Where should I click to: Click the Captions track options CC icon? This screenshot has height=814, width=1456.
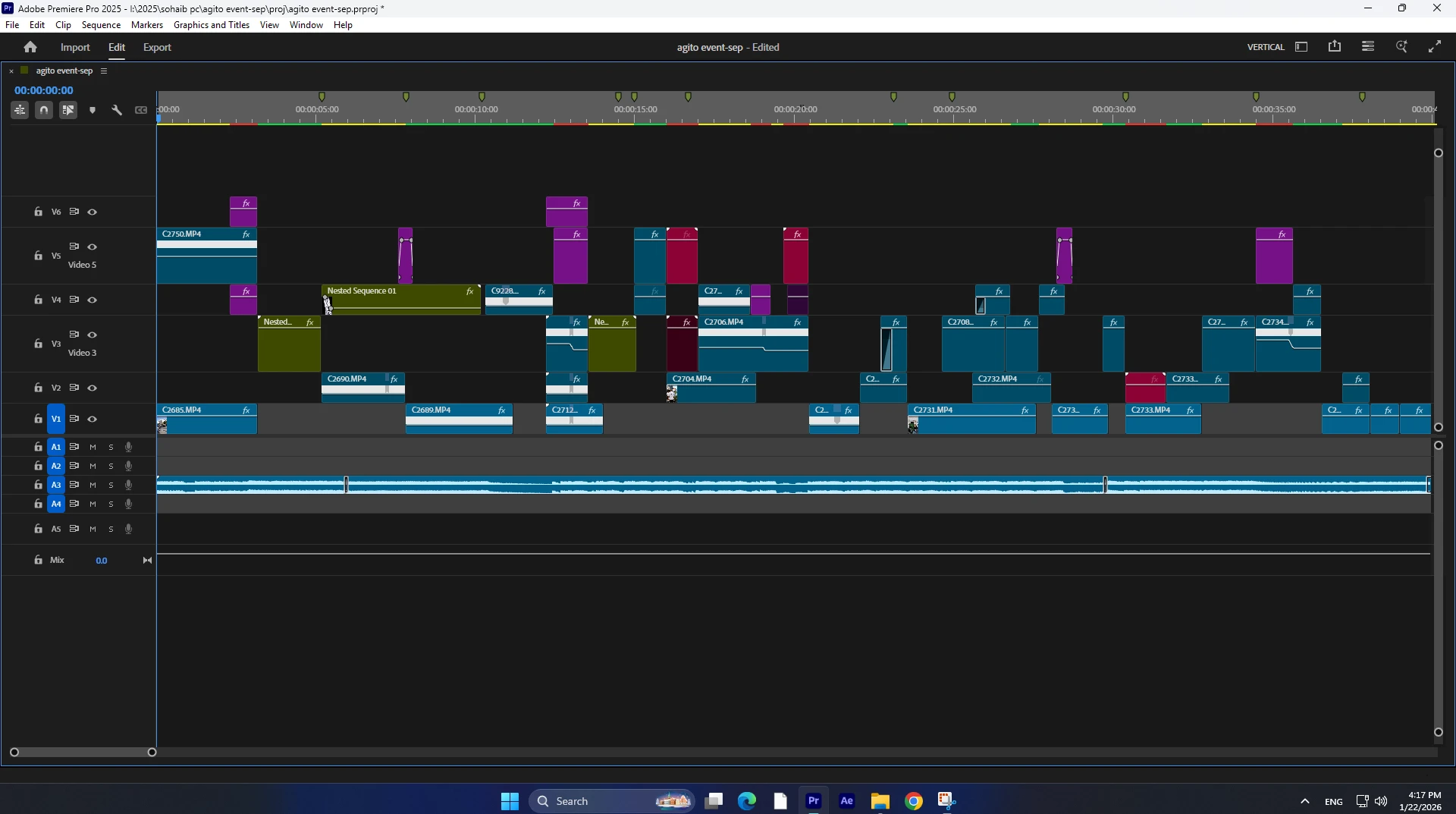pos(141,110)
